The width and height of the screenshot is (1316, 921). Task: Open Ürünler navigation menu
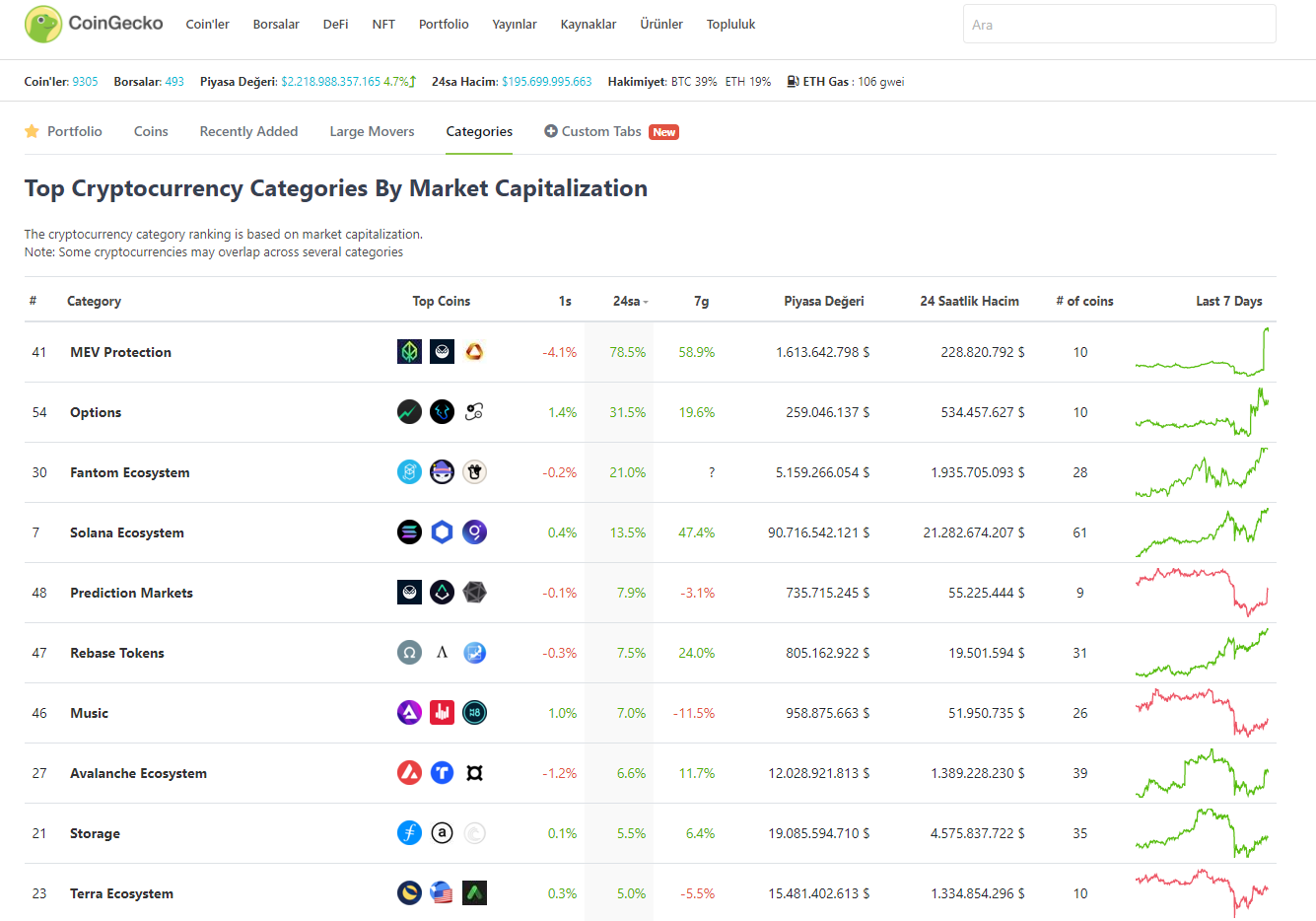click(660, 25)
